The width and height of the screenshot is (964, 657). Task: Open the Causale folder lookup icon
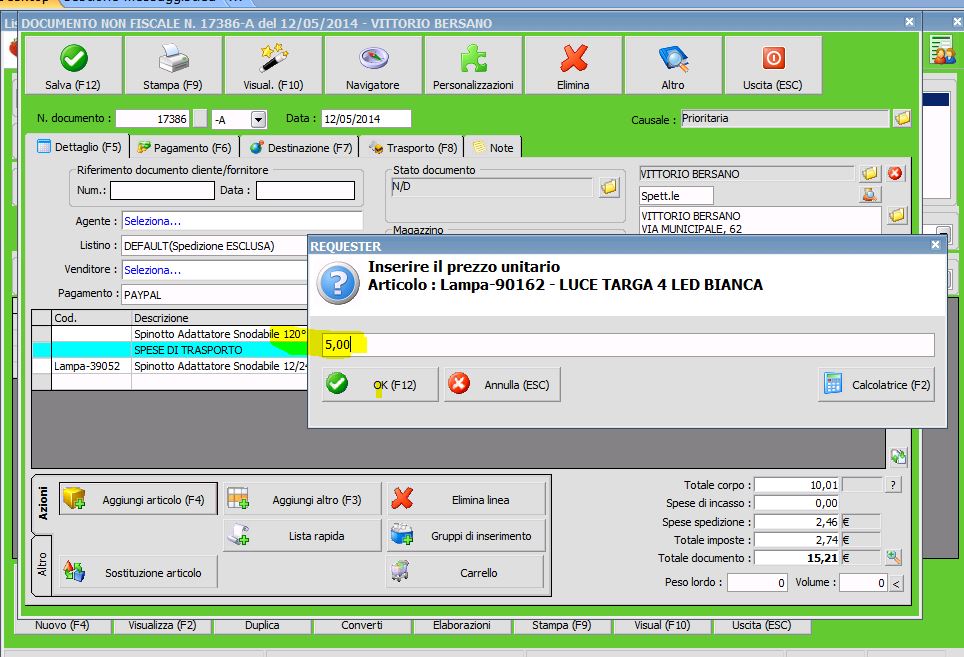click(x=902, y=118)
